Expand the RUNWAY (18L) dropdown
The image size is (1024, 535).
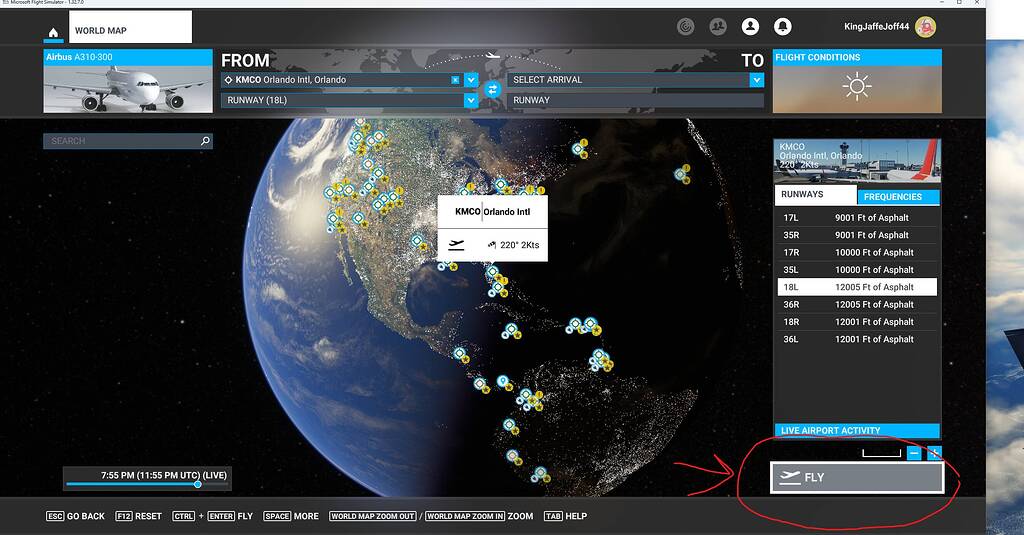[471, 100]
